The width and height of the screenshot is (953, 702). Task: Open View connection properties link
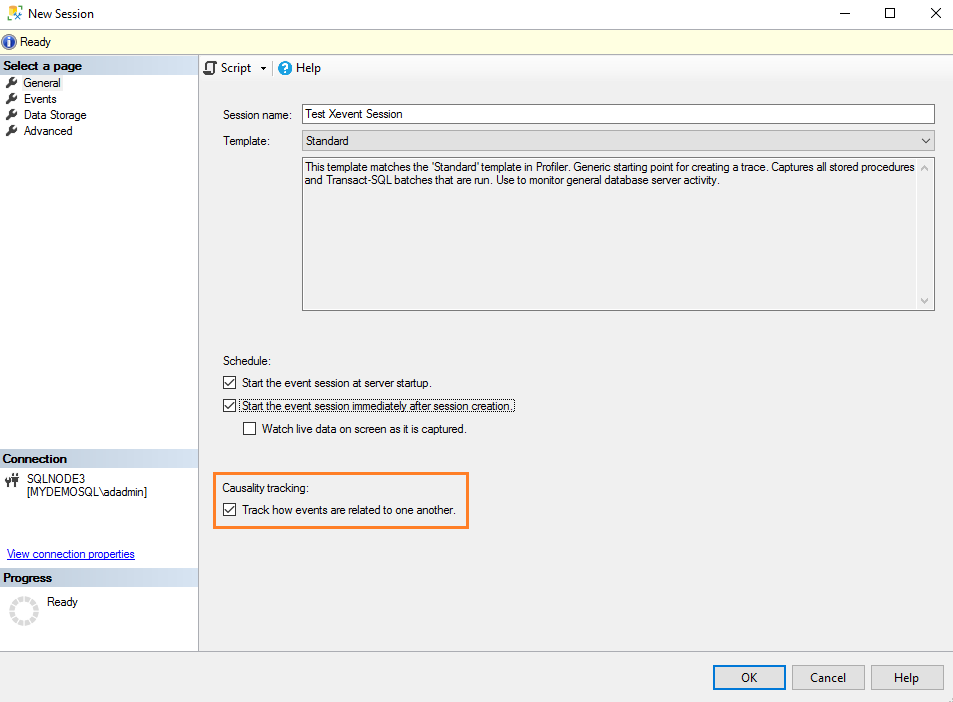[x=70, y=554]
